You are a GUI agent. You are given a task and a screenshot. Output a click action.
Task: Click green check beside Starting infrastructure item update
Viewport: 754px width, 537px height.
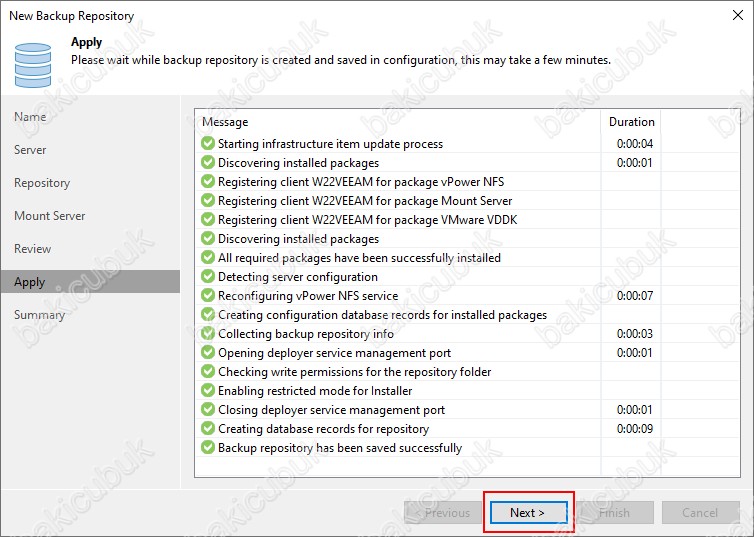(x=208, y=143)
